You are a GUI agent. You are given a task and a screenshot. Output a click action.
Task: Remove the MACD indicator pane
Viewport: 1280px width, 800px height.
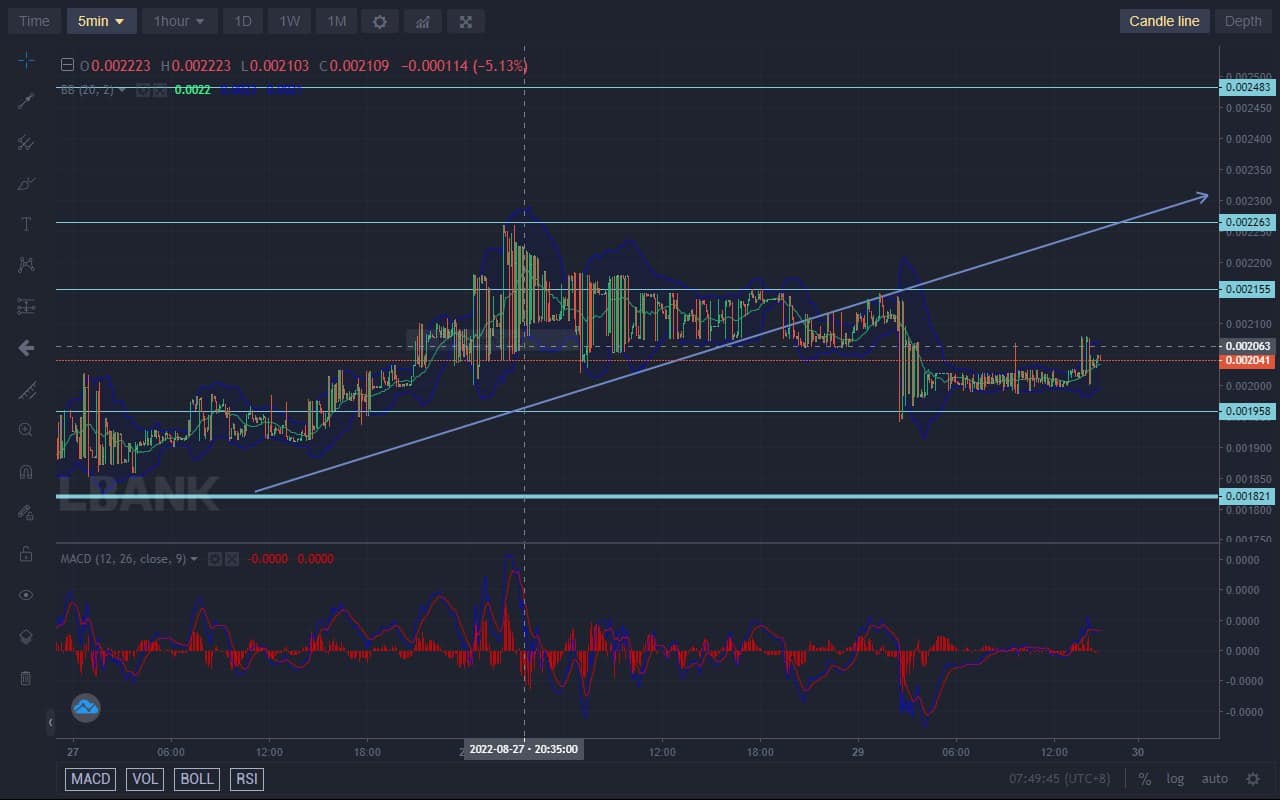coord(231,559)
